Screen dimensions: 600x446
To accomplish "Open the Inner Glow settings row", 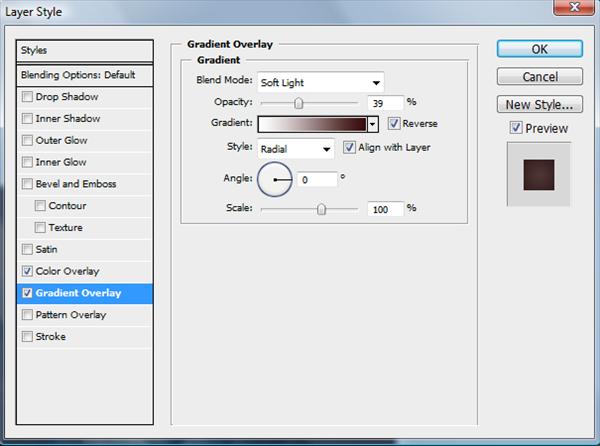I will pyautogui.click(x=85, y=162).
